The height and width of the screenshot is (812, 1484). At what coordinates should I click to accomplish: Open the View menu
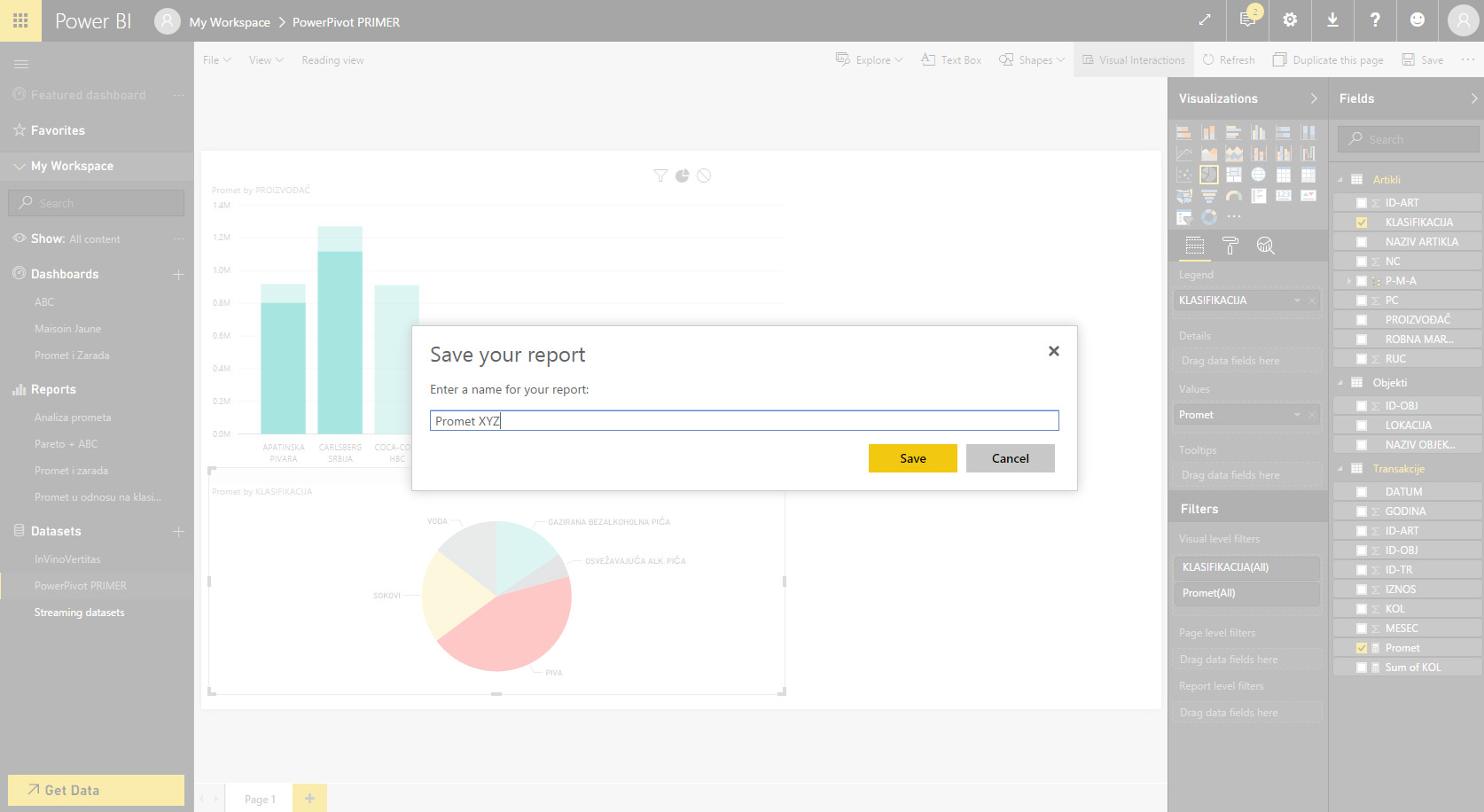click(x=265, y=60)
